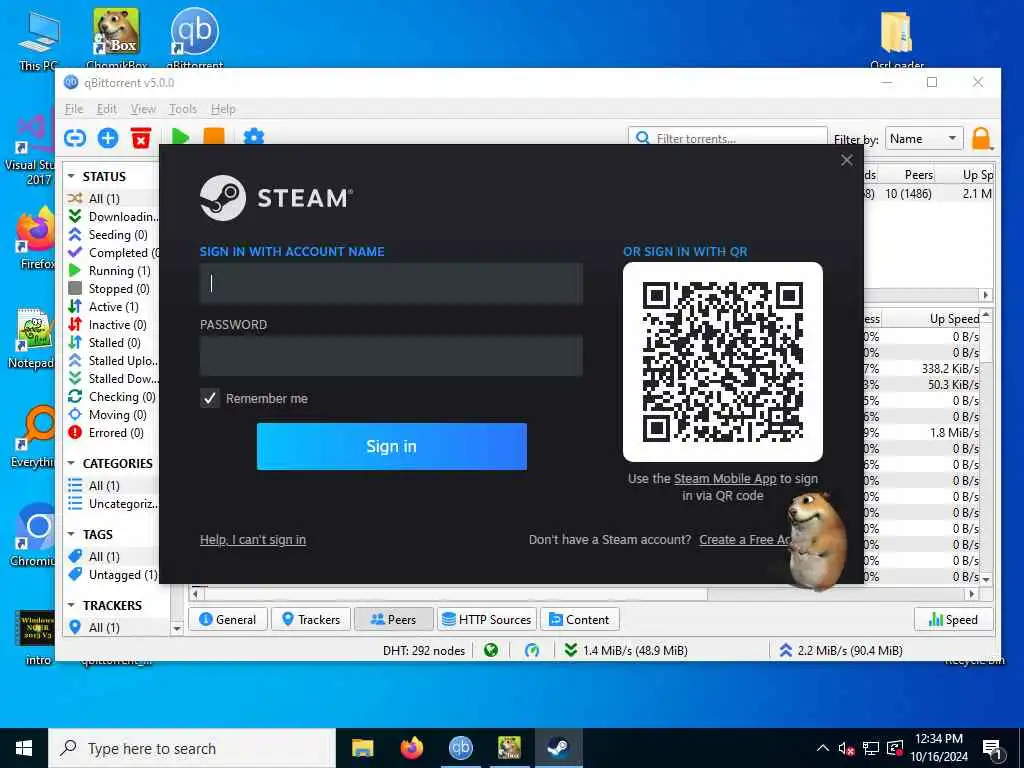Image resolution: width=1024 pixels, height=768 pixels.
Task: Open the Tools menu in qBittorrent
Action: click(x=183, y=109)
